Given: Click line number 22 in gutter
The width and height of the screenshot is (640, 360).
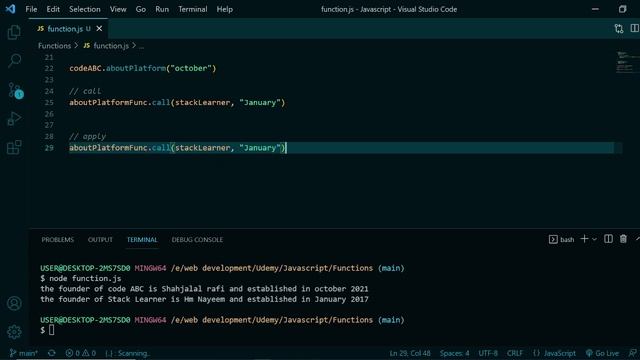Looking at the screenshot, I should tap(49, 68).
